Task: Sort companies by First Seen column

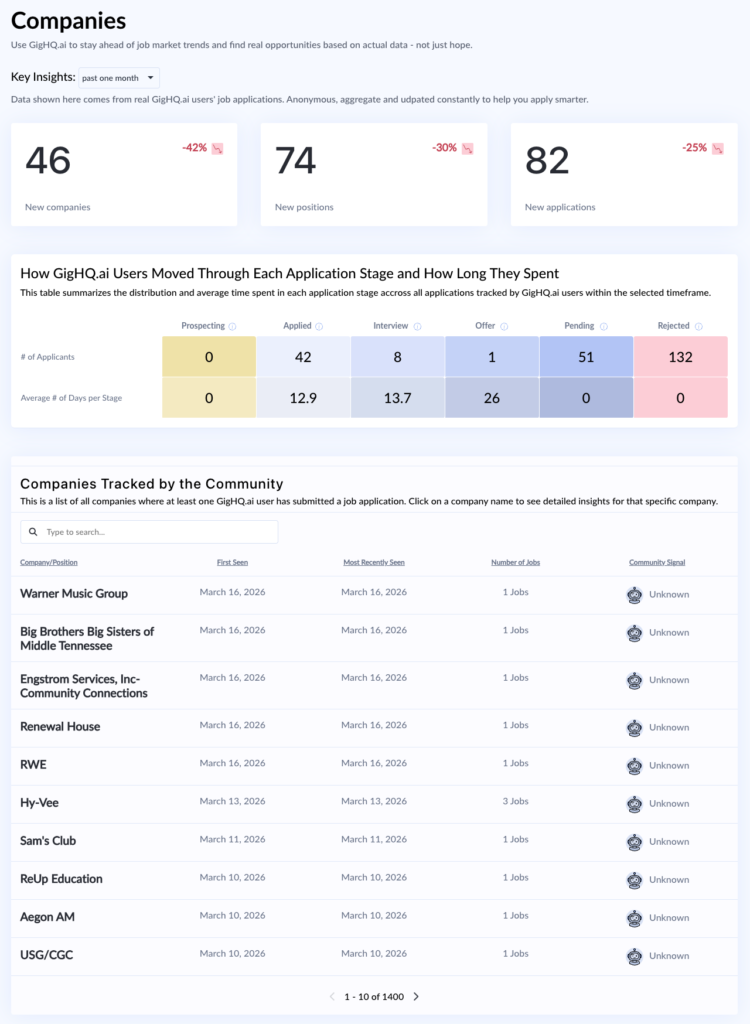Action: tap(232, 561)
